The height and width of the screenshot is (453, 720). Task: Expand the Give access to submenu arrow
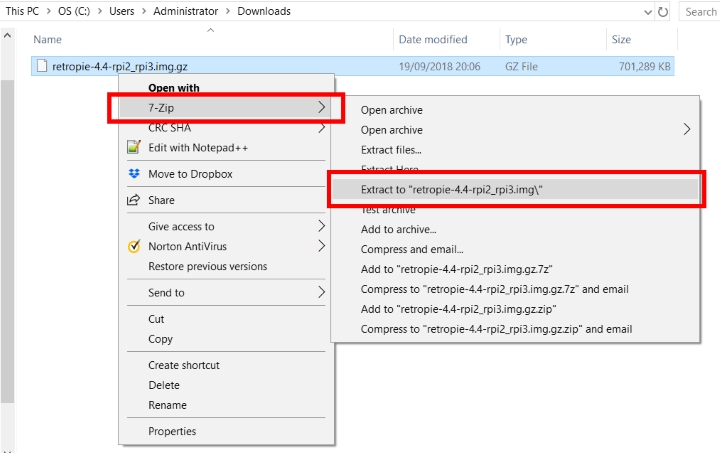[x=321, y=226]
